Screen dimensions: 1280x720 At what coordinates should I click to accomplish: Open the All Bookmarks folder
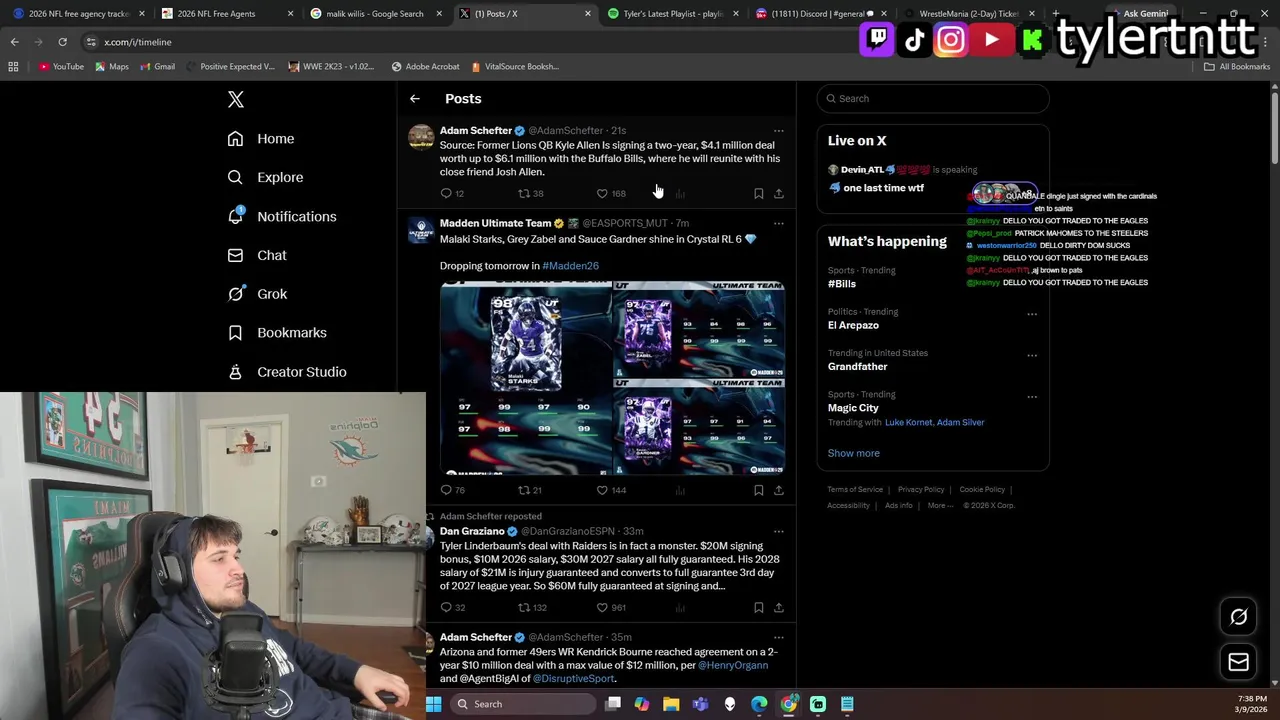pos(1237,67)
